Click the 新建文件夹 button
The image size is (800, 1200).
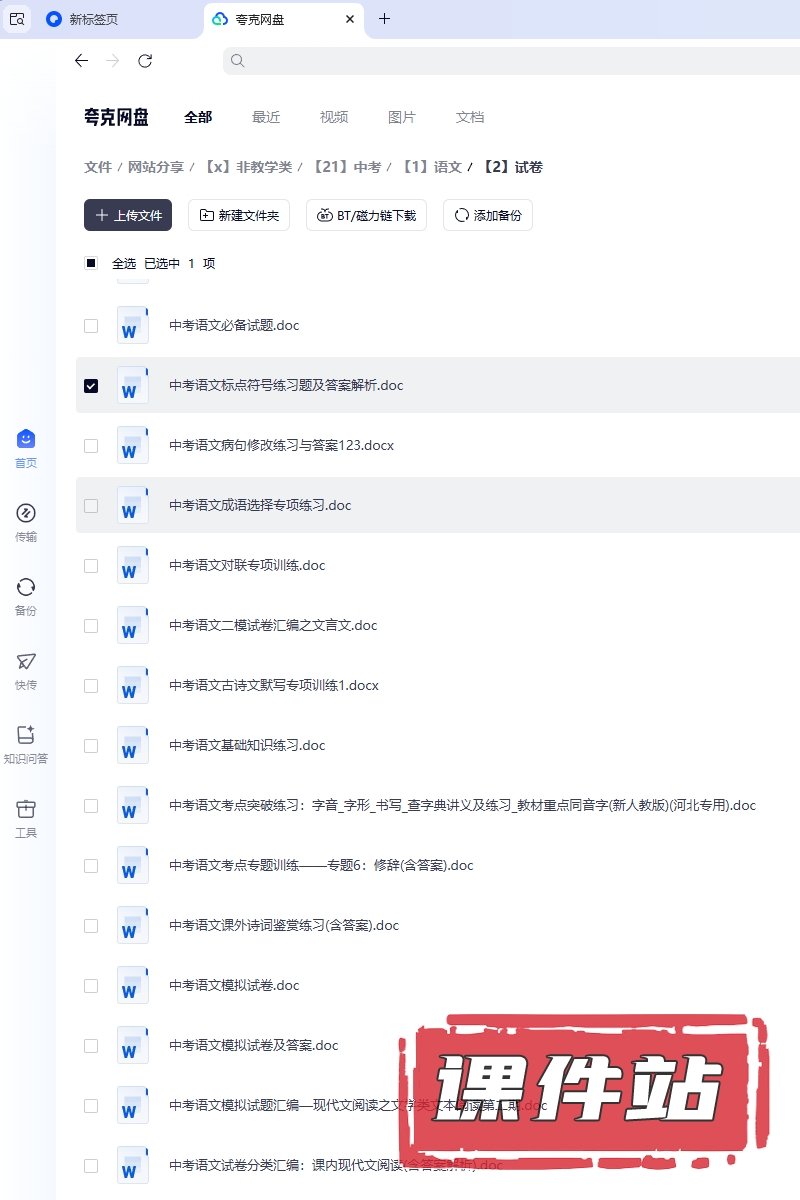pyautogui.click(x=239, y=215)
